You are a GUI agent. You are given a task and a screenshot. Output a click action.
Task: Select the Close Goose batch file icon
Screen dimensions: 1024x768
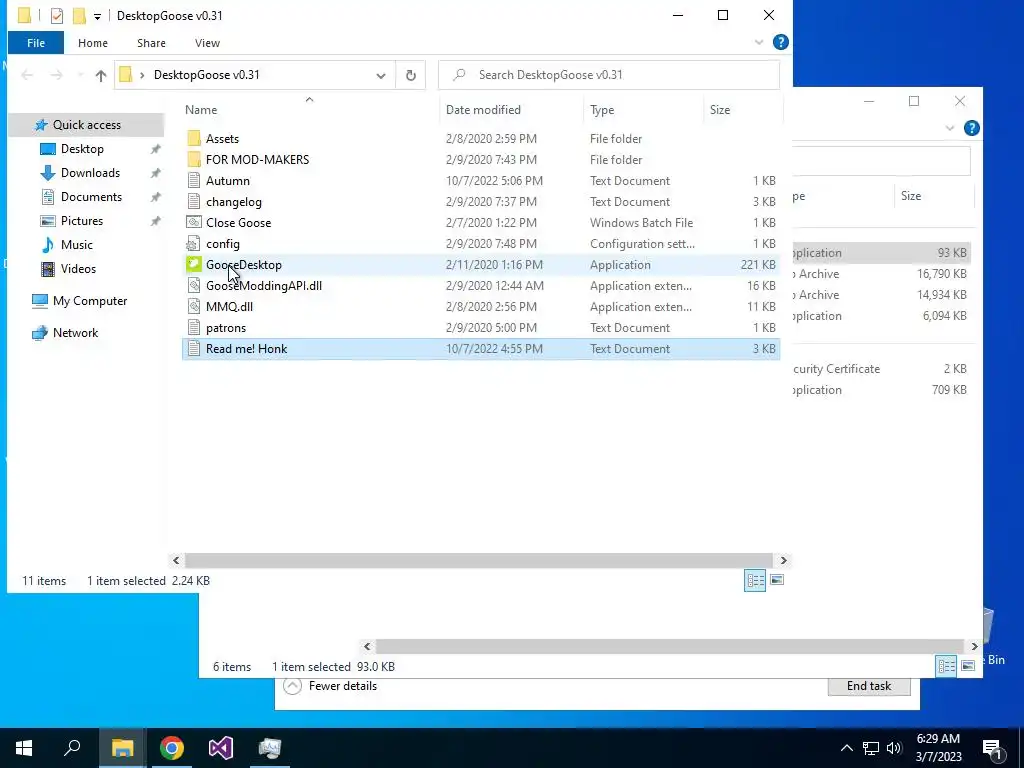click(193, 223)
